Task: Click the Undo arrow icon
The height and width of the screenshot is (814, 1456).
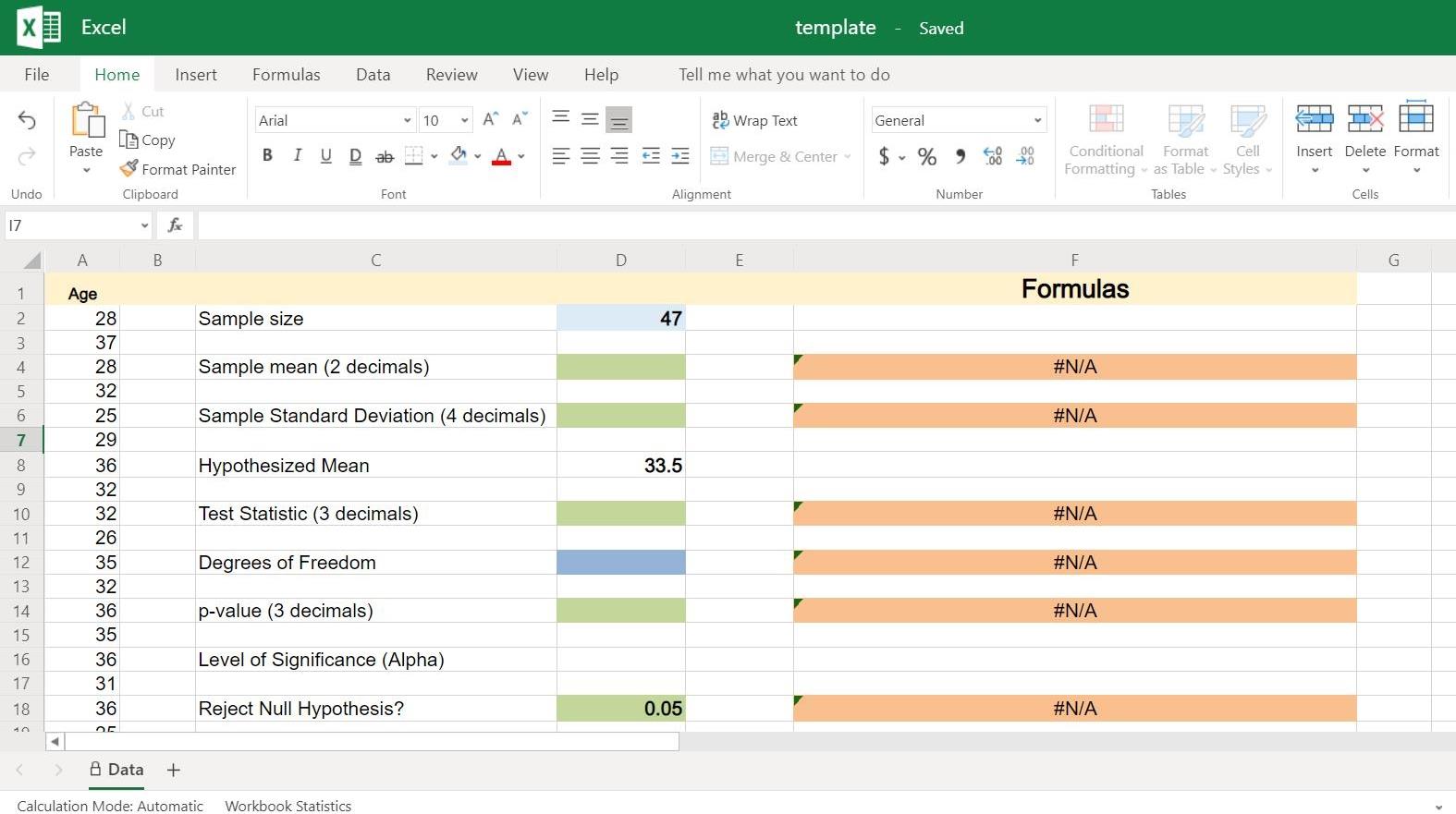Action: [27, 120]
